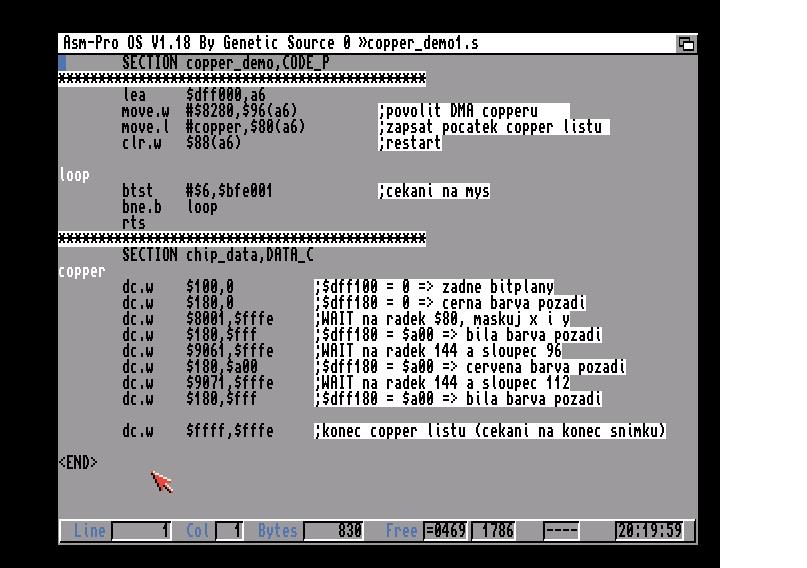
Task: Click the 1786 memory value box
Action: tap(498, 531)
